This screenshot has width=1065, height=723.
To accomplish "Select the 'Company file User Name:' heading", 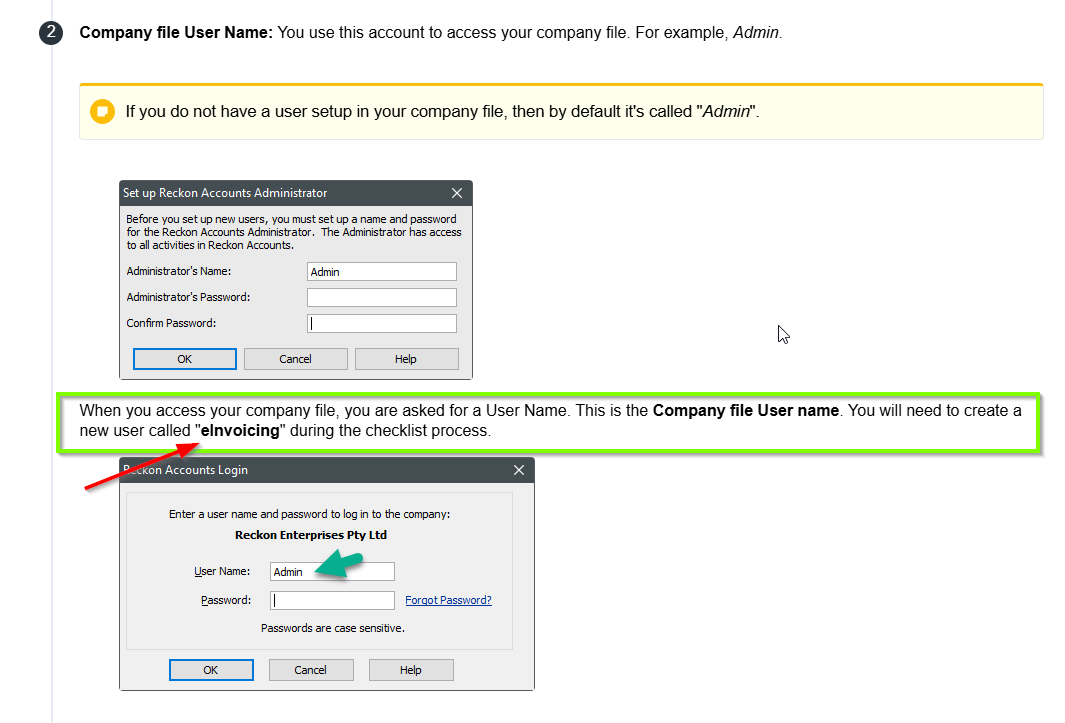I will point(176,33).
